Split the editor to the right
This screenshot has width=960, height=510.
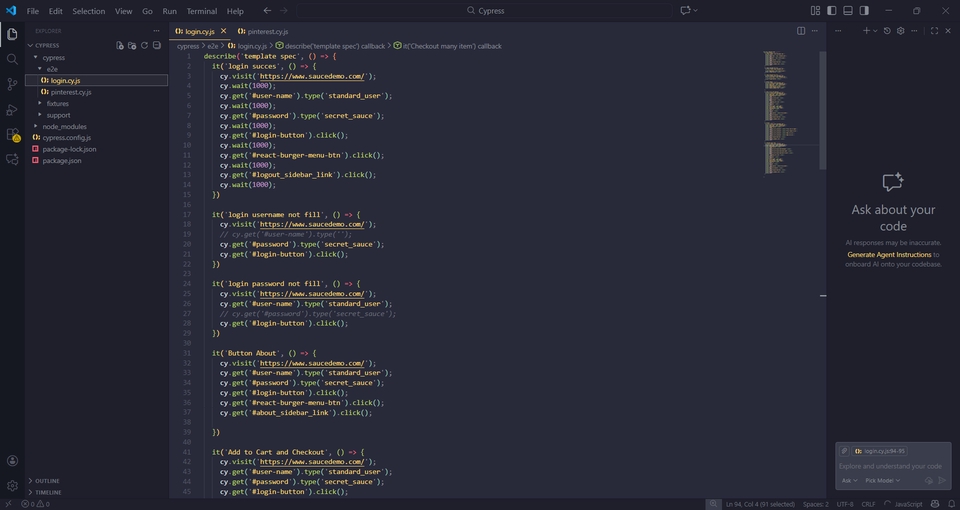[801, 31]
